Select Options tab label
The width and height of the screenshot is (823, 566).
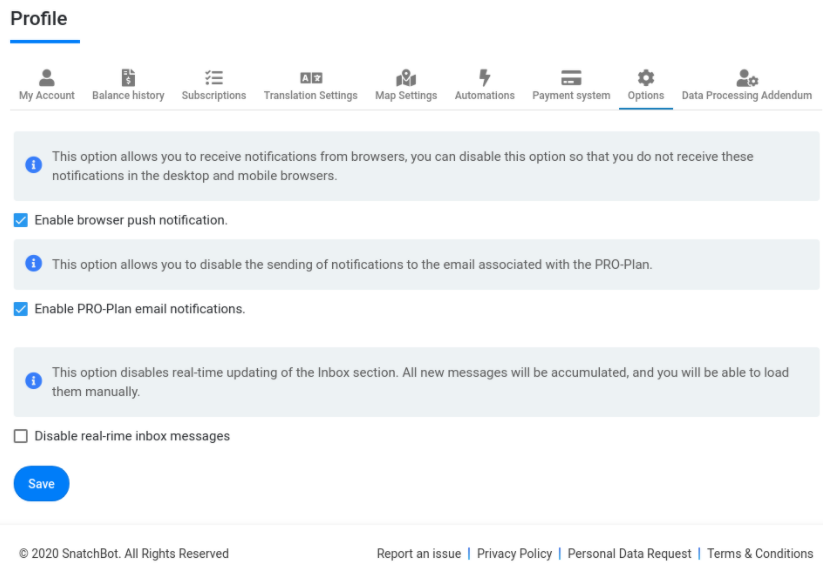pos(646,96)
